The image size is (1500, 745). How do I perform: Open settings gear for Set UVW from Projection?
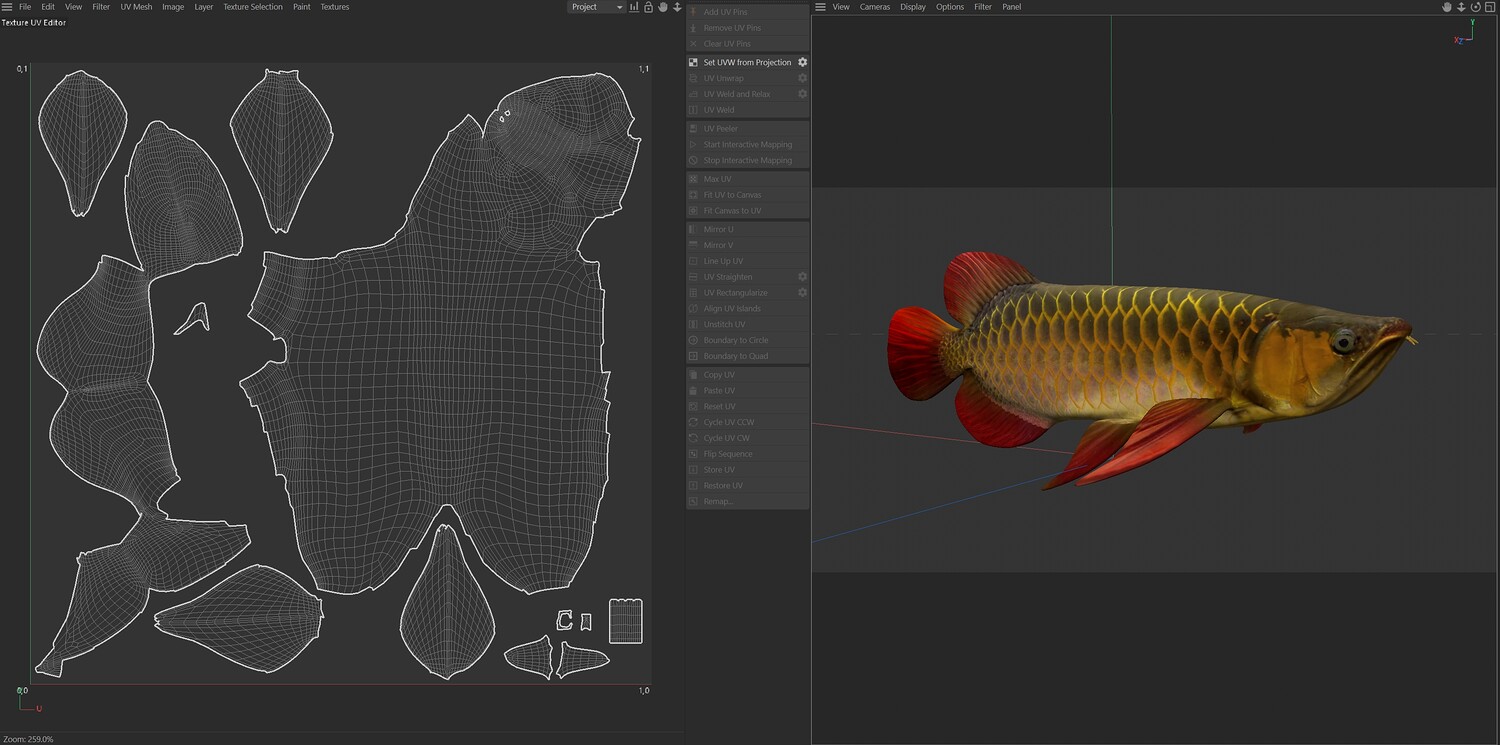(x=802, y=62)
